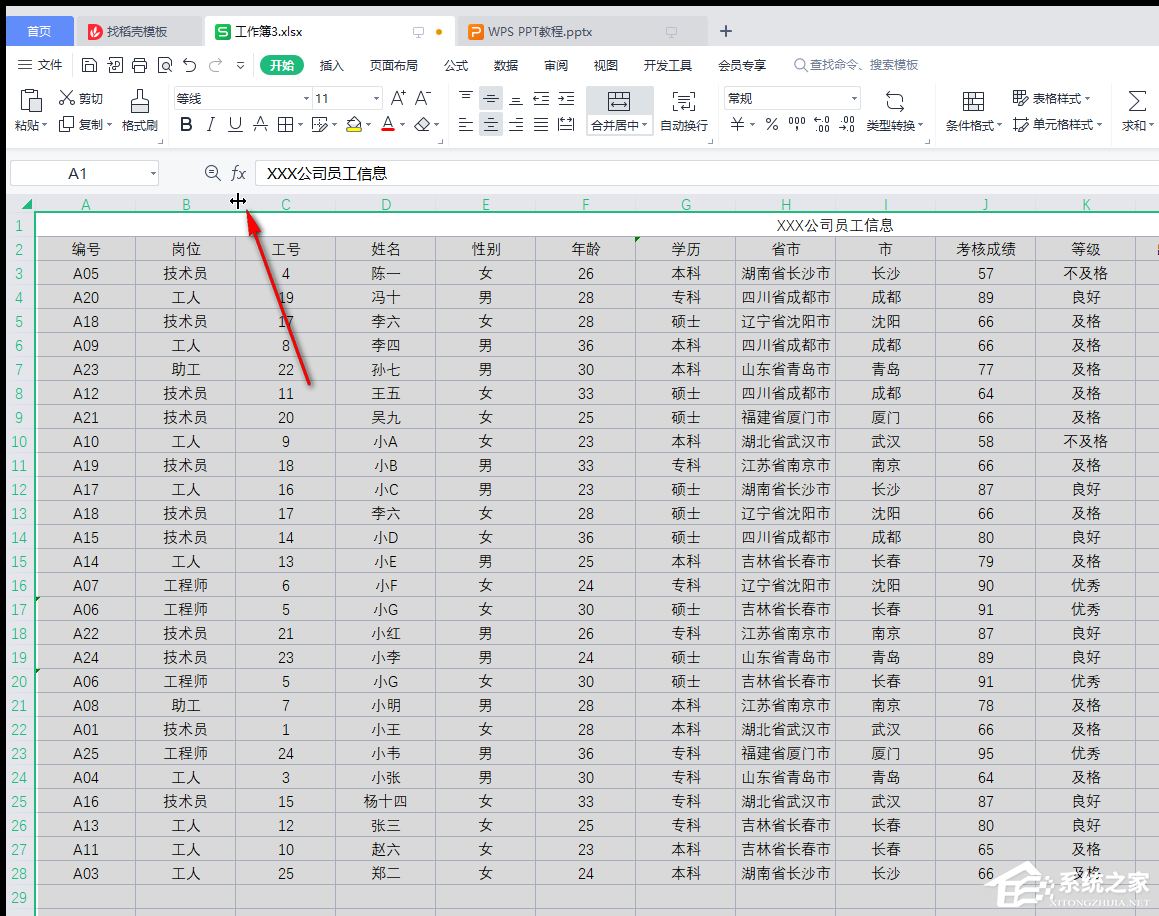Click the Print icon in quick toolbar
Viewport: 1159px width, 916px height.
140,65
